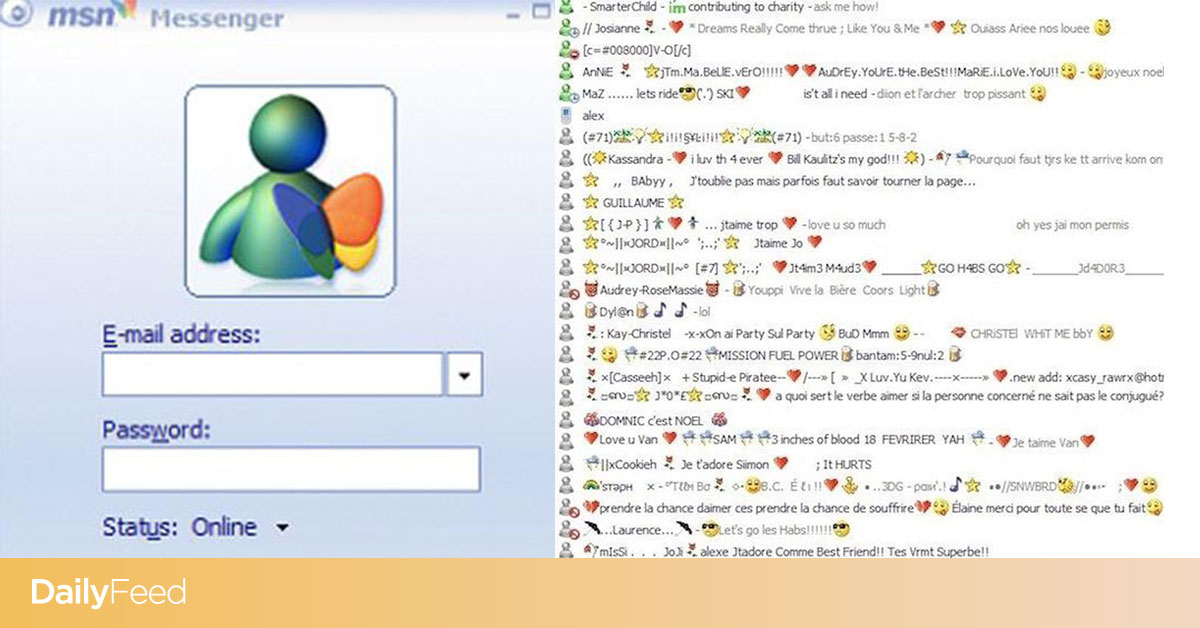Click the status icon beside Kay-Christel
This screenshot has width=1200, height=628.
coord(567,333)
